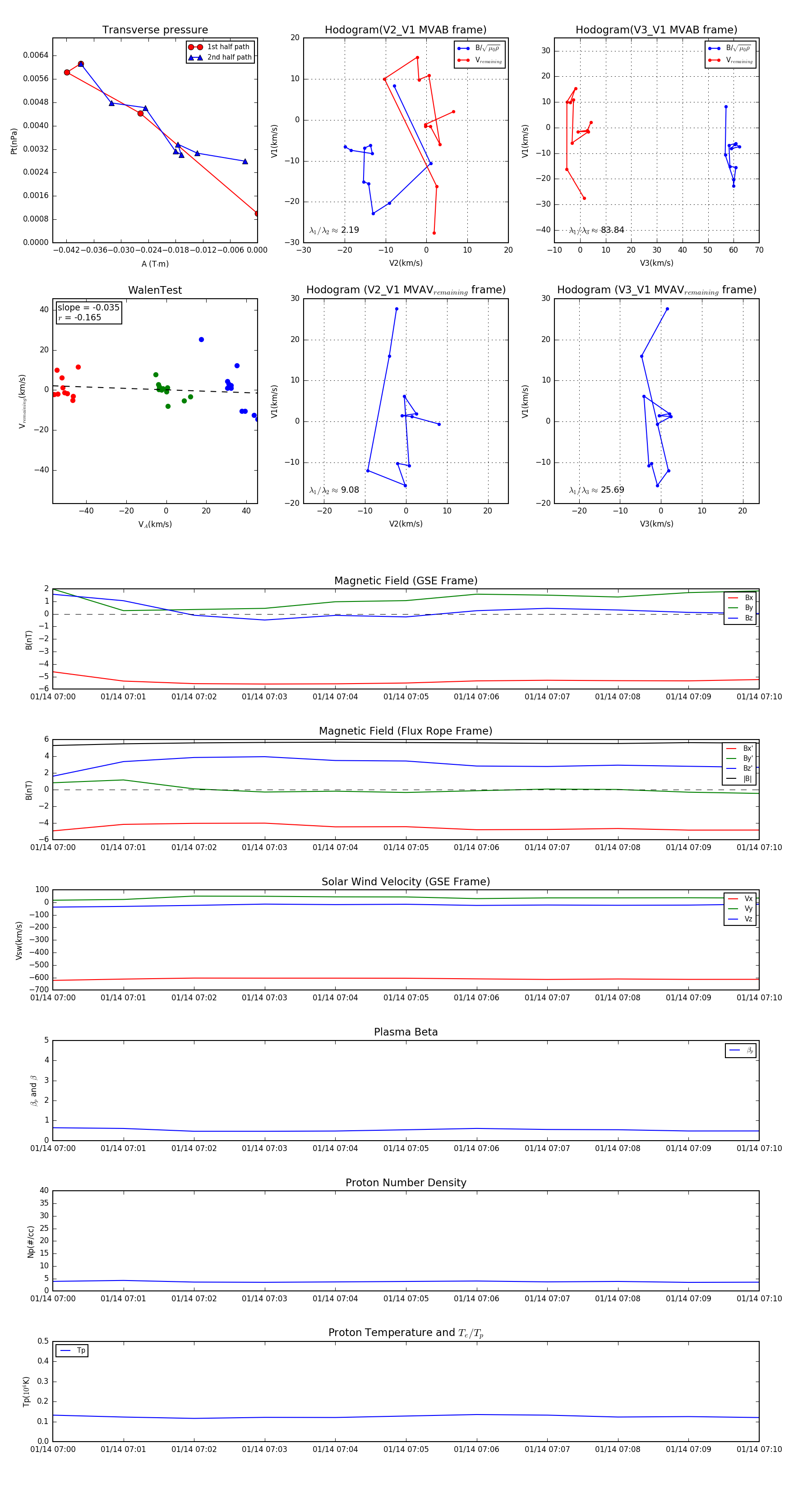This screenshot has width=812, height=1489.
Task: Click the Hodogram V3_V1 MVAV remaining frame title
Action: (656, 290)
